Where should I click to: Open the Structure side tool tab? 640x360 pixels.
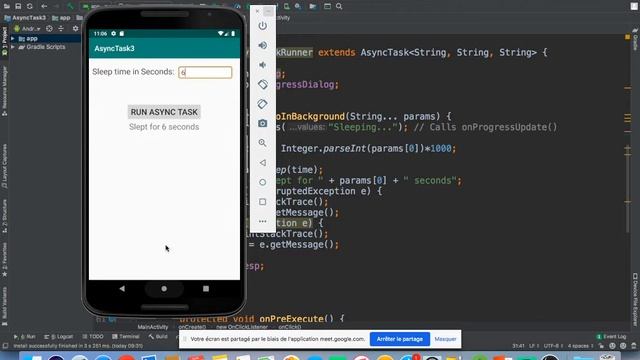tap(4, 216)
